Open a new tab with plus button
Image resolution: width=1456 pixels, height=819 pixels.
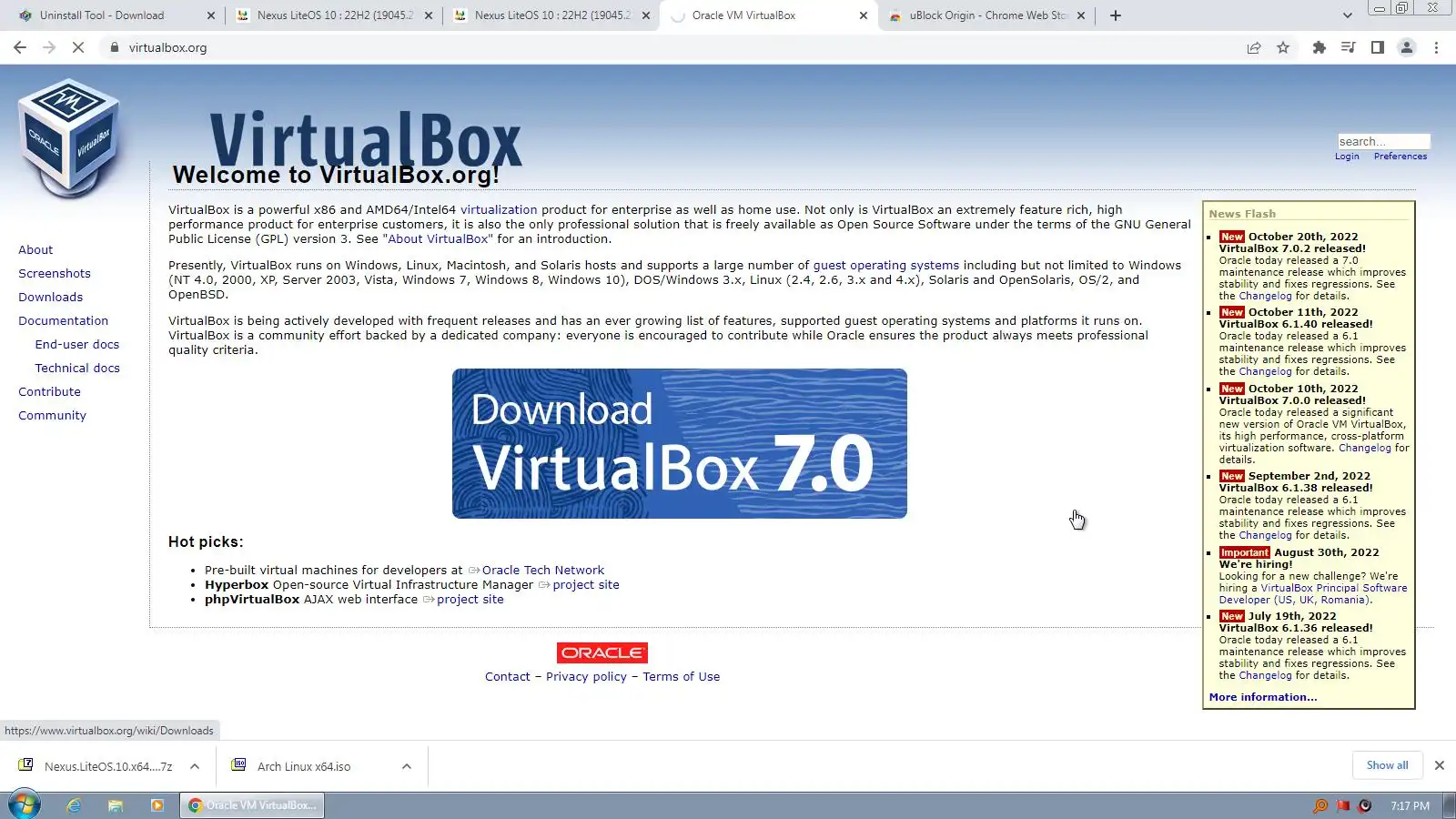pyautogui.click(x=1116, y=15)
